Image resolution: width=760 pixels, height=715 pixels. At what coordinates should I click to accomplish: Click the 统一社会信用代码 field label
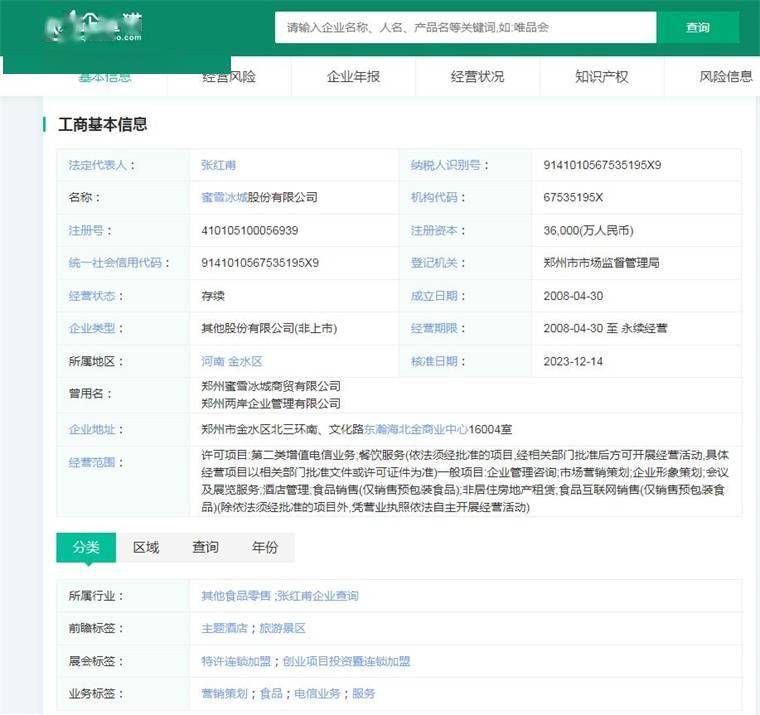coord(115,263)
